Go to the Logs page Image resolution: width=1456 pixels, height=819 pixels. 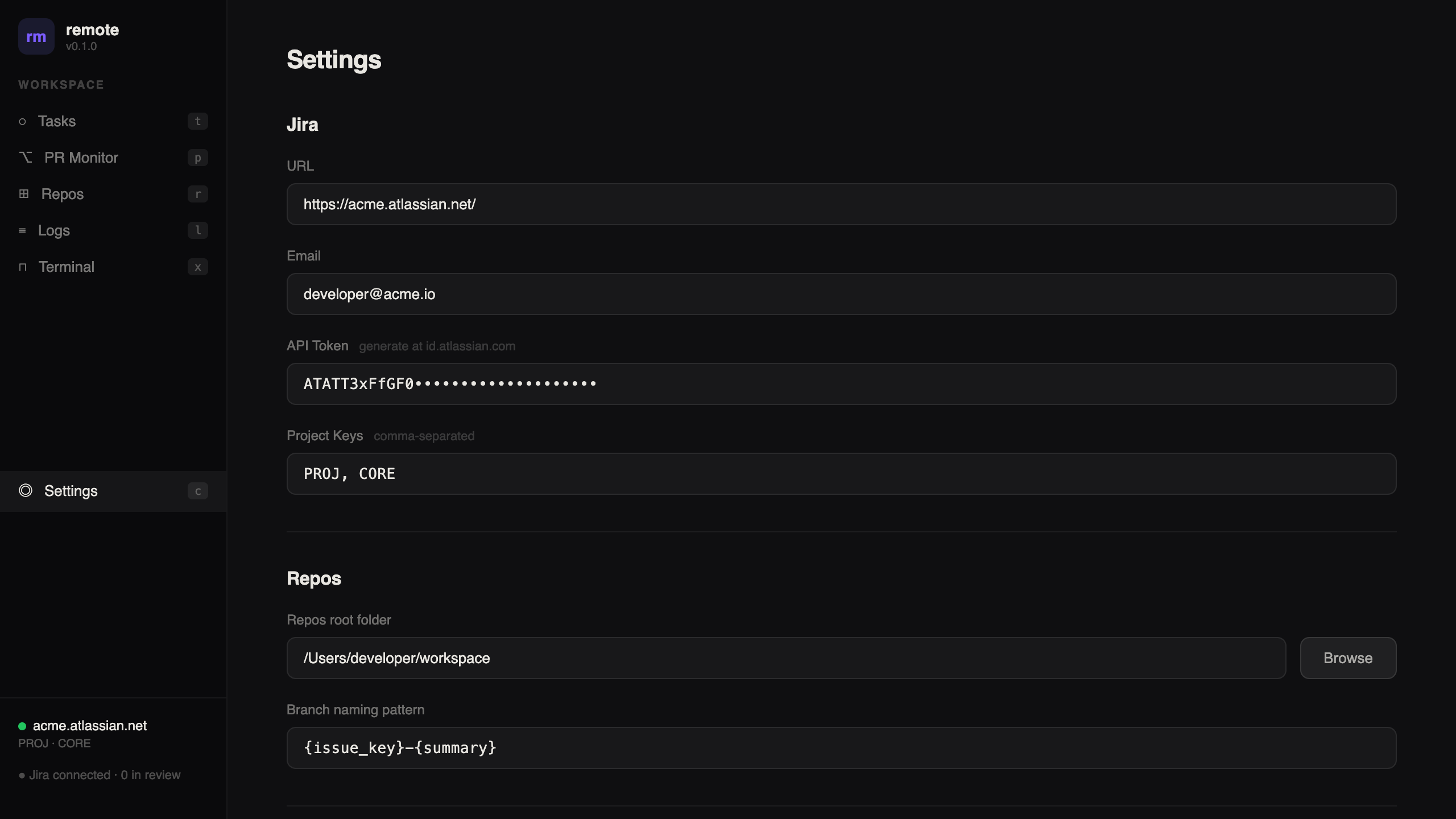pyautogui.click(x=54, y=230)
